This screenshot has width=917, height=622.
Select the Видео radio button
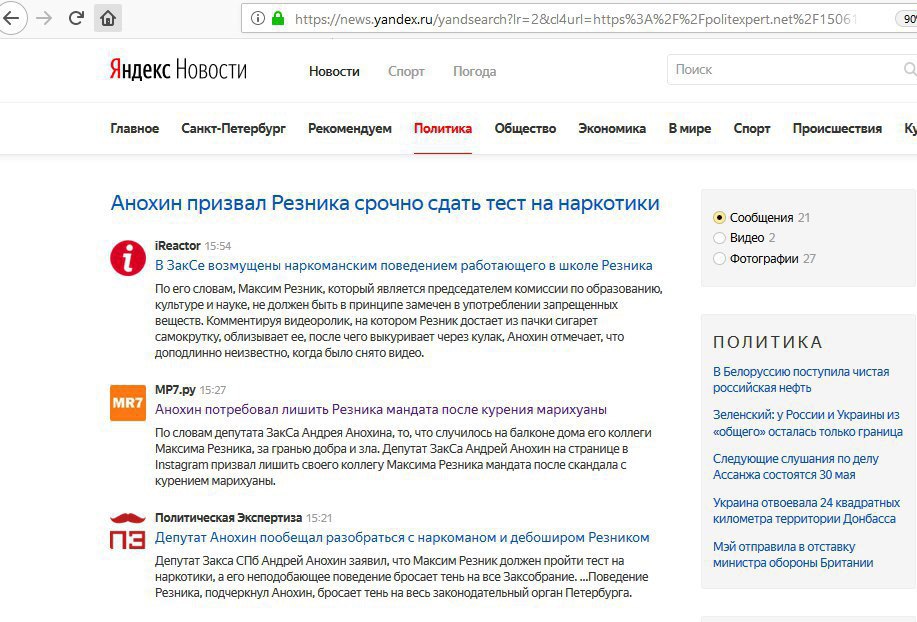point(719,238)
